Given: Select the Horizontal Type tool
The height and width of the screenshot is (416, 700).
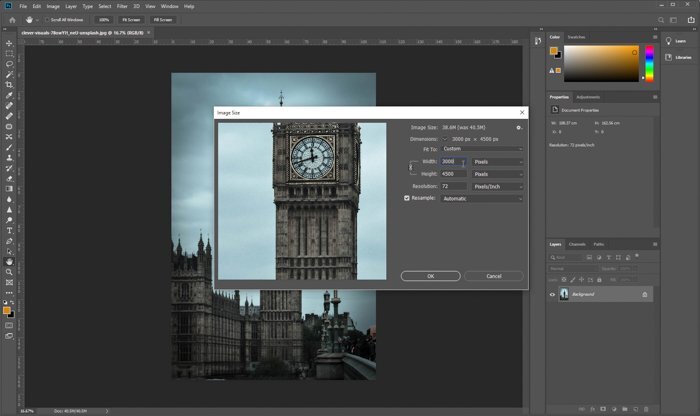Looking at the screenshot, I should (9, 230).
